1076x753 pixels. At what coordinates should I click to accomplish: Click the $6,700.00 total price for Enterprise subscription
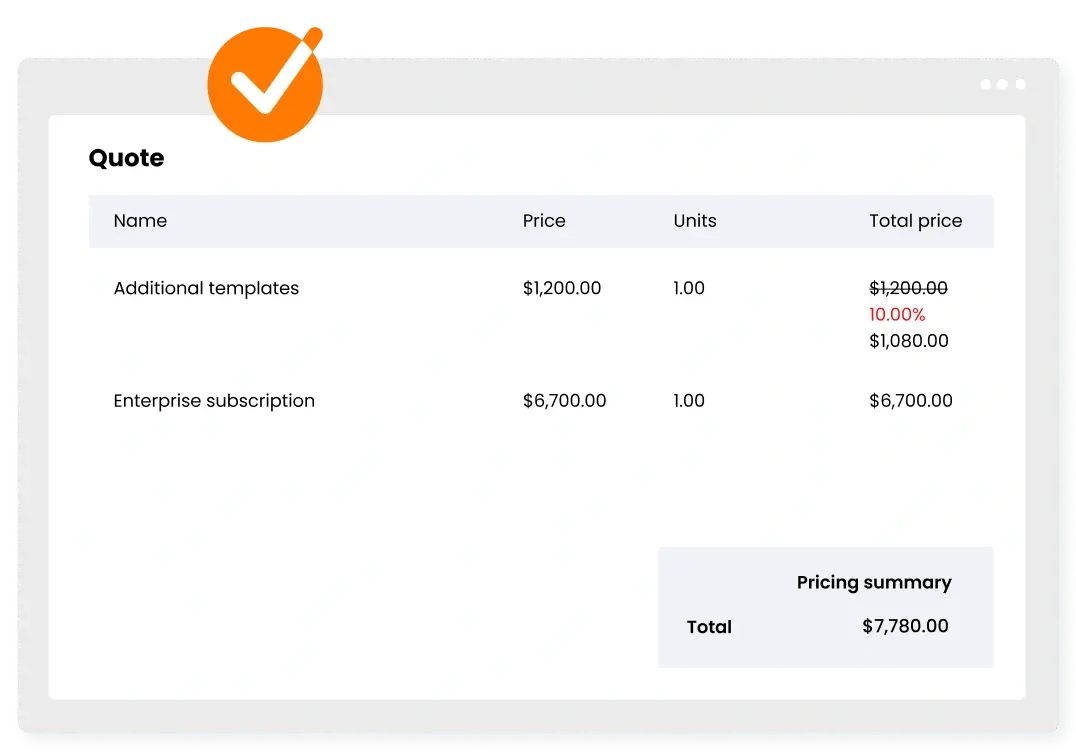(910, 401)
